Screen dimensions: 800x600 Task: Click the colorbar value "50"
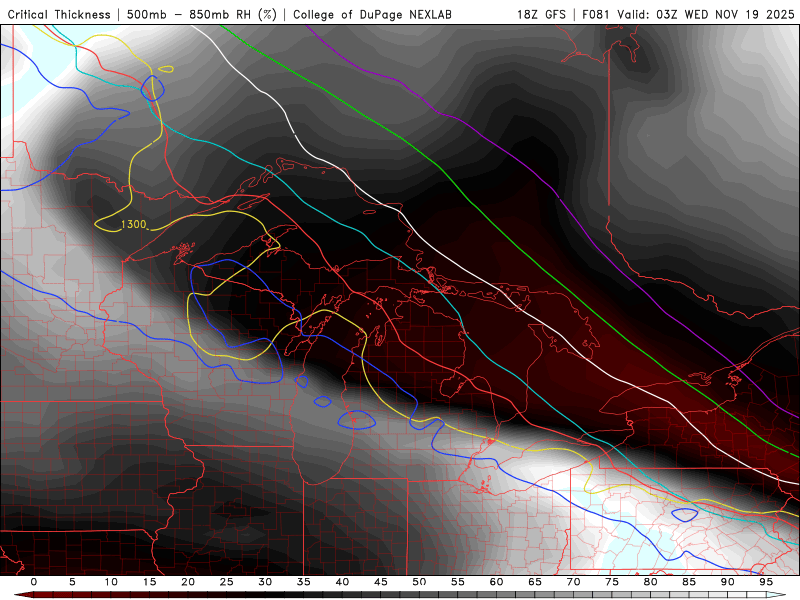point(419,582)
